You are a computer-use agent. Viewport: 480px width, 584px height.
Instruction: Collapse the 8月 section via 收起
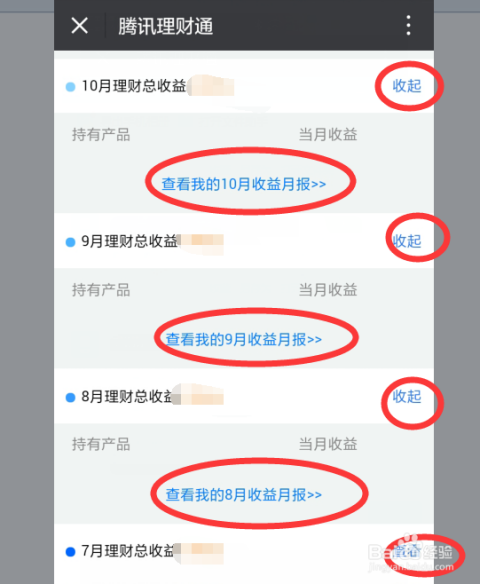407,396
